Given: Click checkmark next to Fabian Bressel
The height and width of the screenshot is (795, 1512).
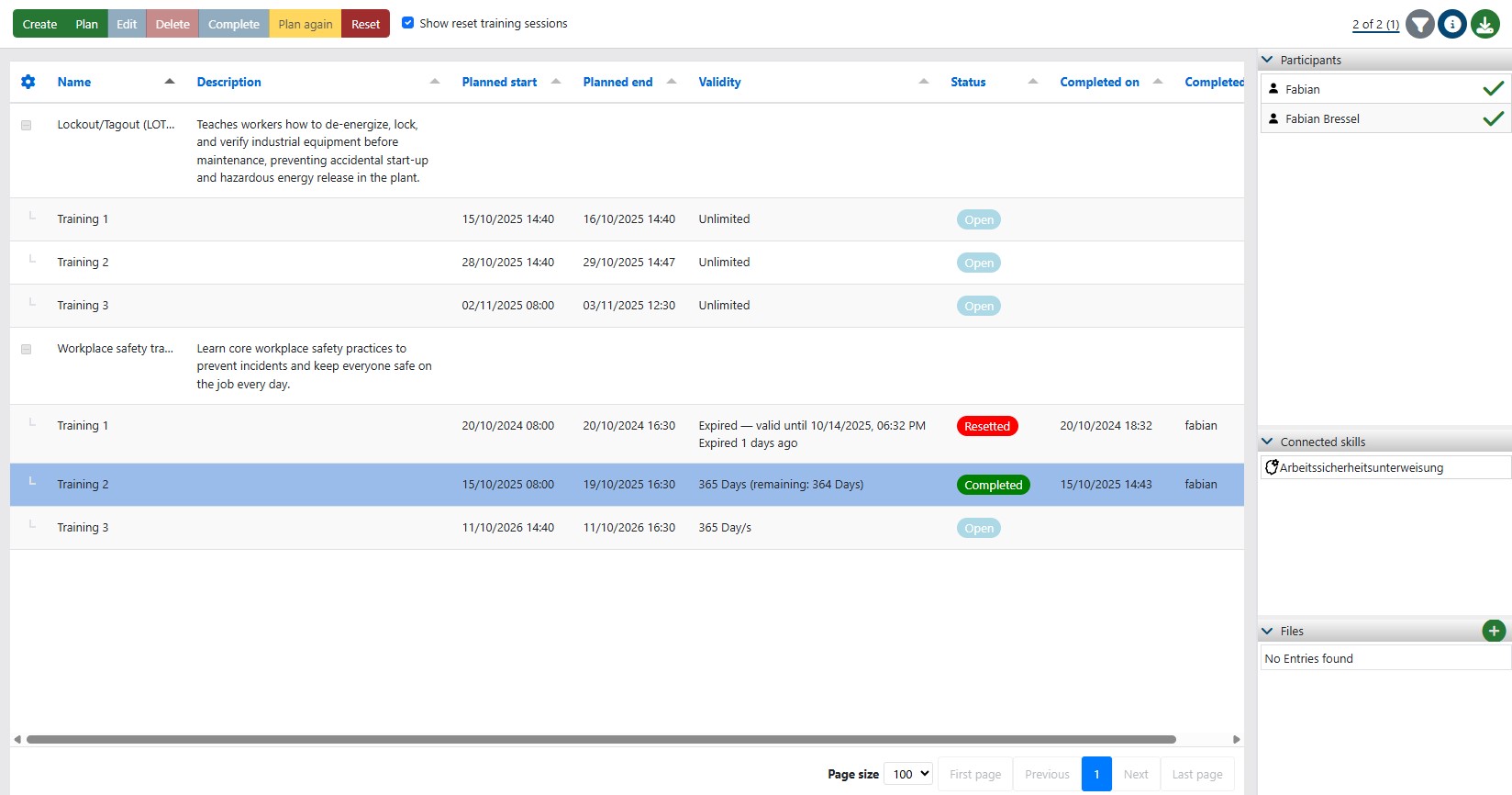Looking at the screenshot, I should (x=1493, y=118).
